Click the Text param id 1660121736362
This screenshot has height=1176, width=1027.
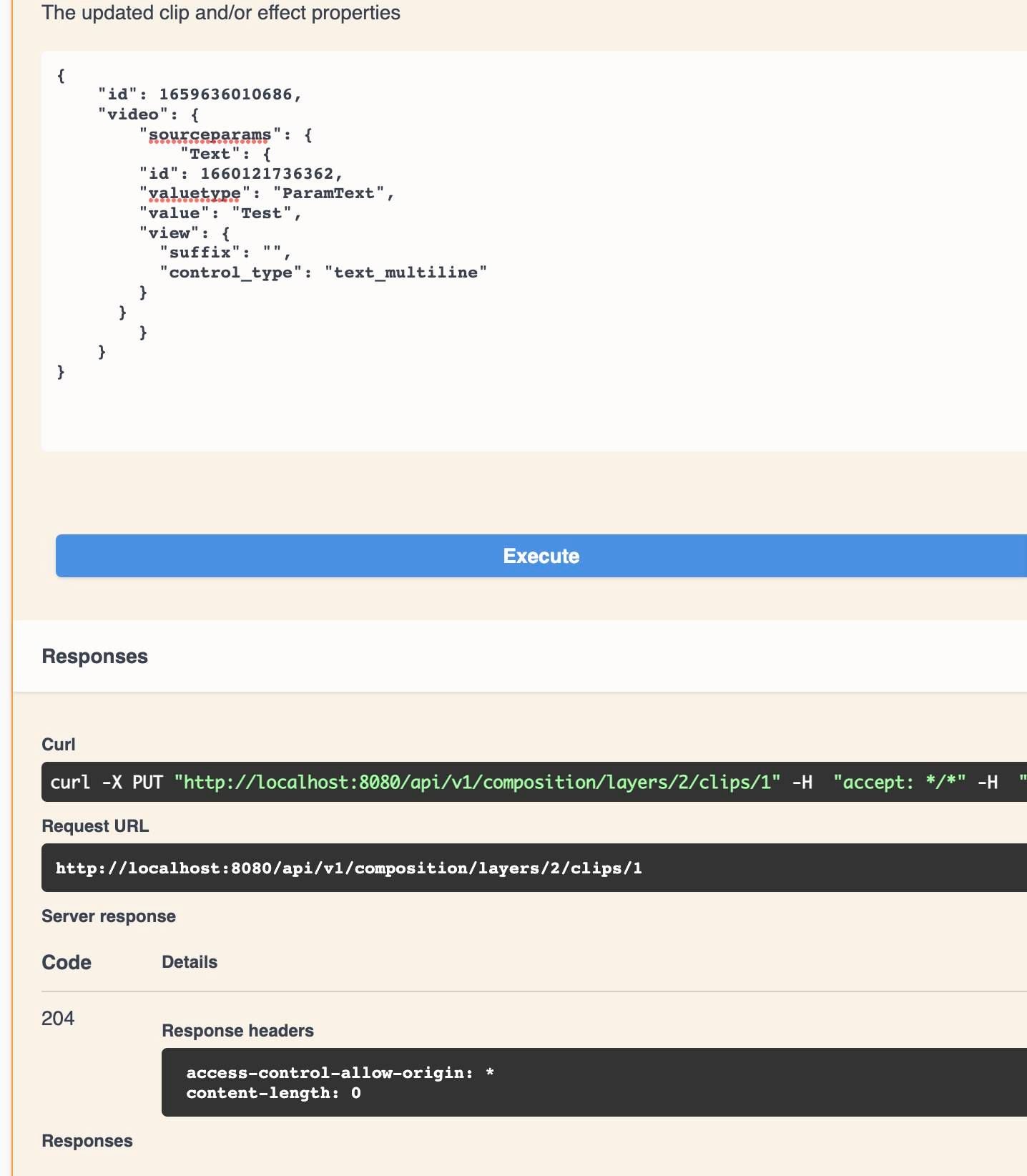click(267, 174)
